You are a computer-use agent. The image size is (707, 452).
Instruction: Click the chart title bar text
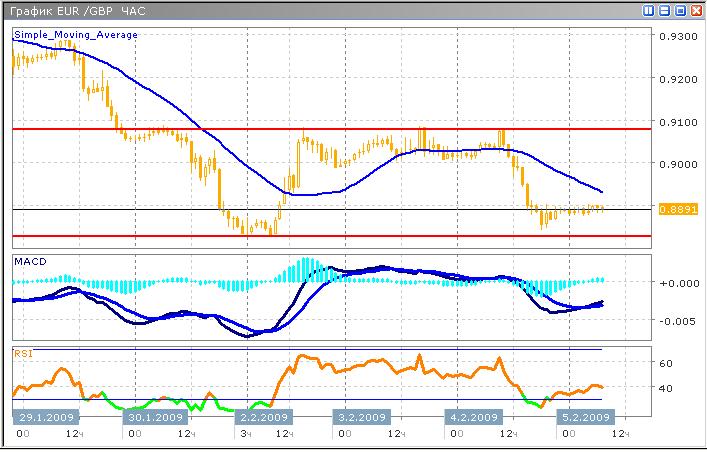pyautogui.click(x=76, y=10)
